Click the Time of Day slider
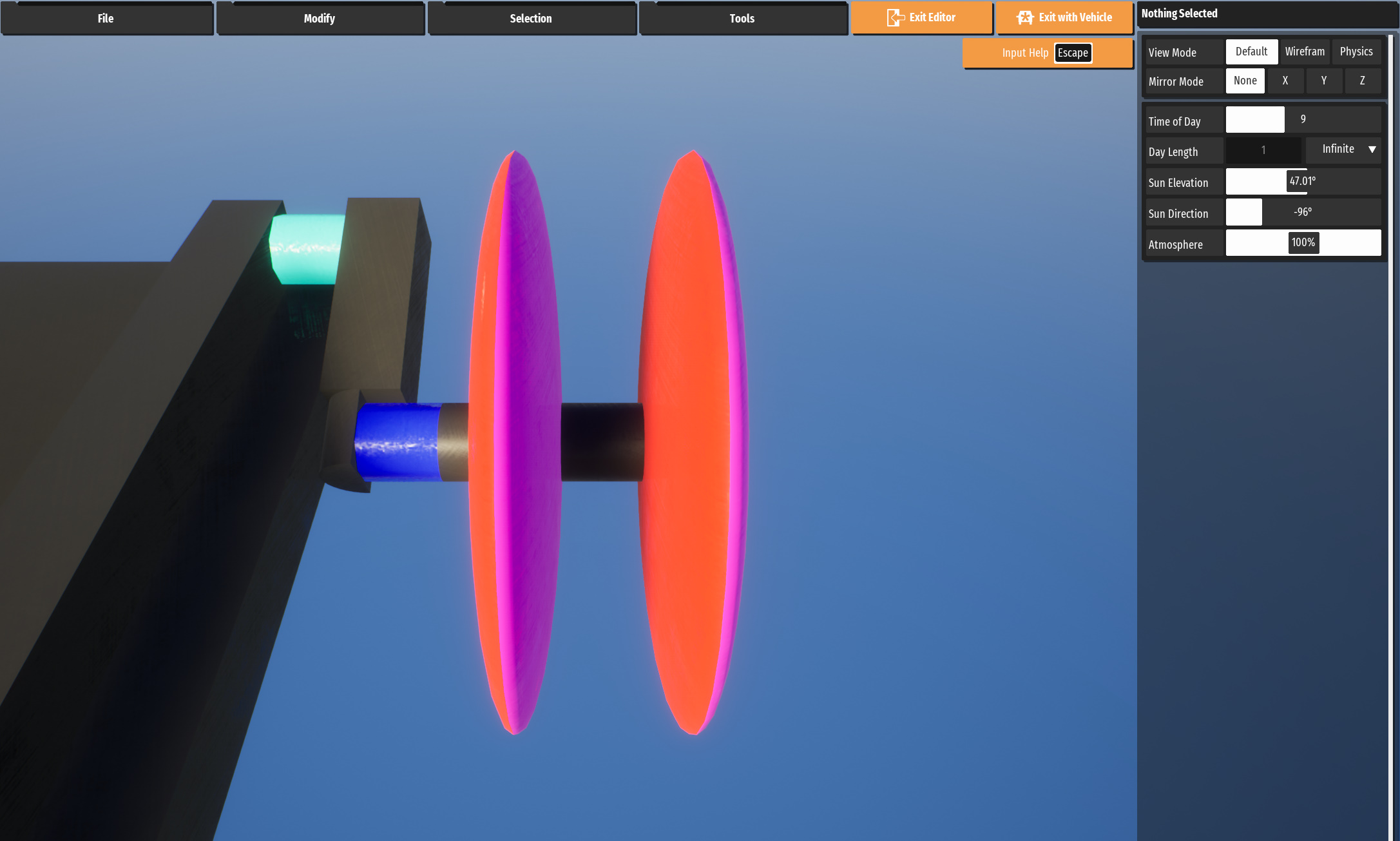Image resolution: width=1400 pixels, height=841 pixels. pyautogui.click(x=1303, y=119)
